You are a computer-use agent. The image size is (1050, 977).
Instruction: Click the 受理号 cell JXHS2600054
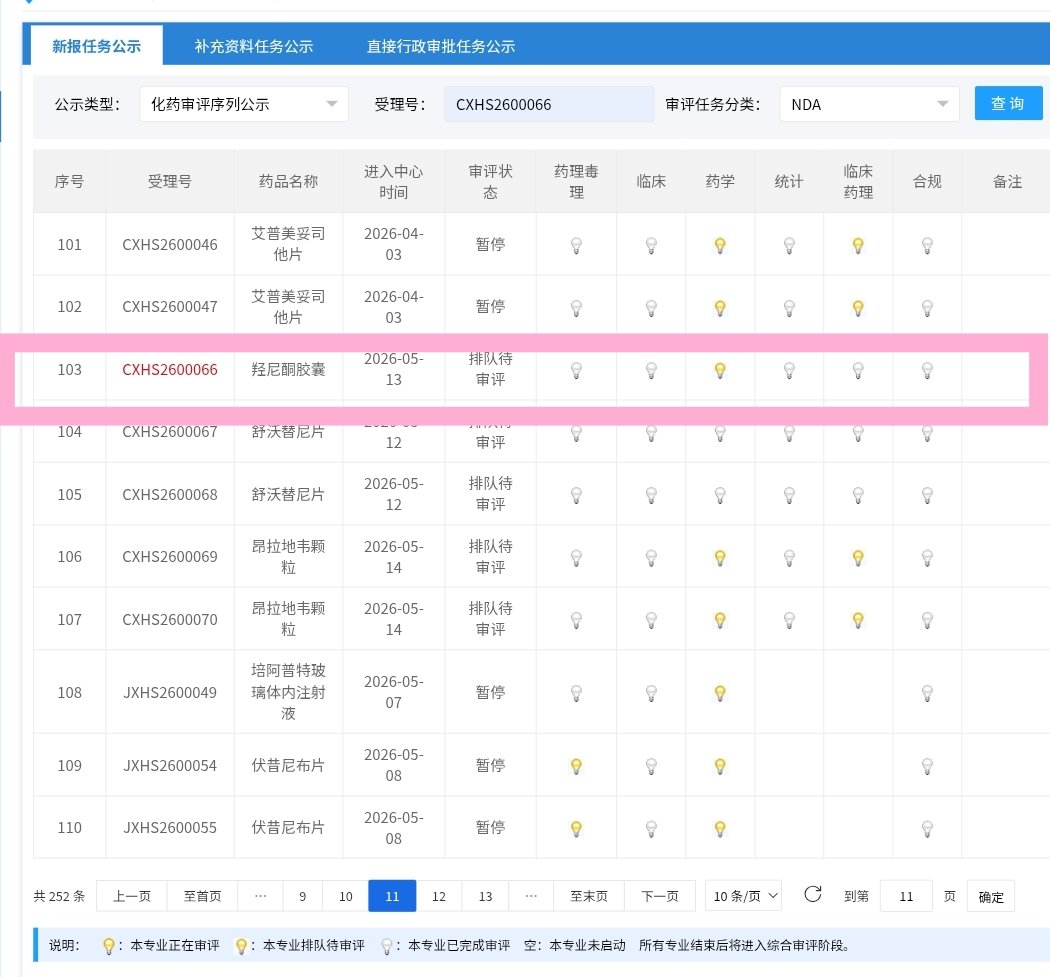pyautogui.click(x=170, y=765)
